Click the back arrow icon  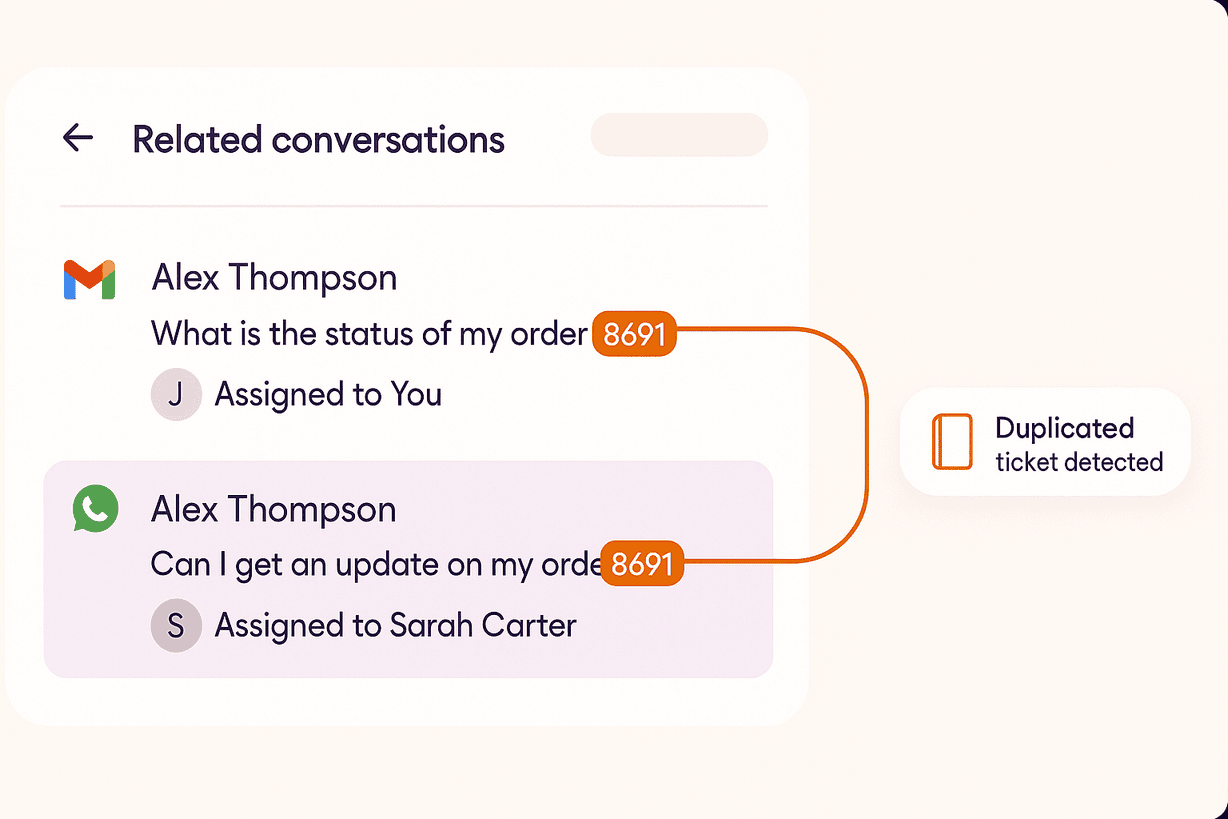point(78,138)
